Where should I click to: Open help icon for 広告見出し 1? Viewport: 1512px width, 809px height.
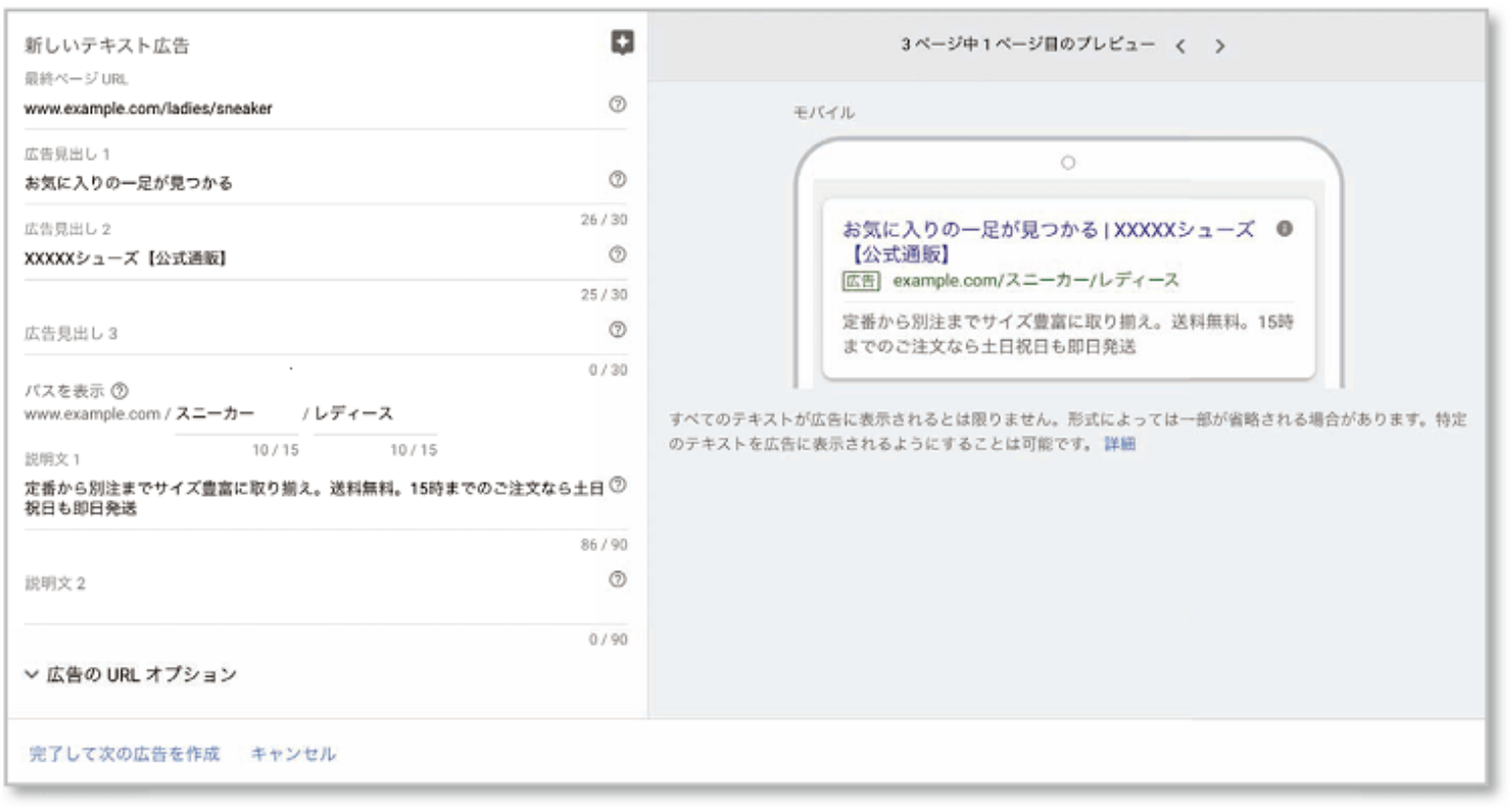(618, 179)
